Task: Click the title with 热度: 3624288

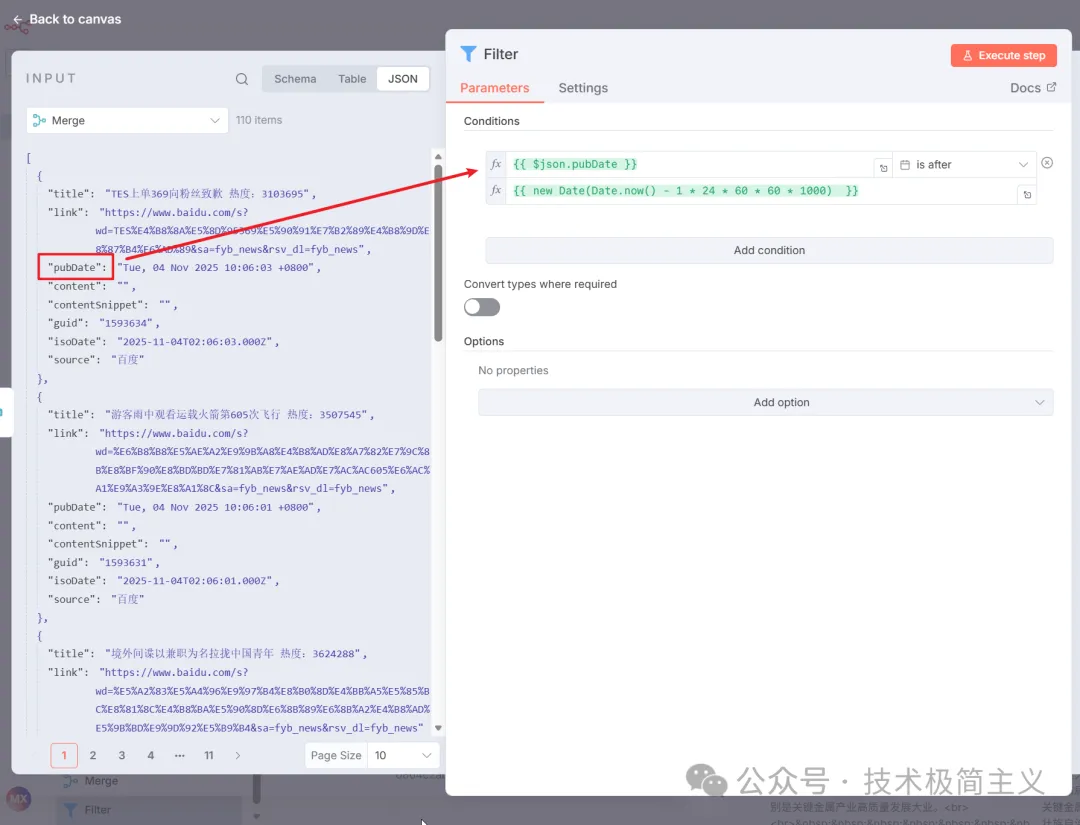Action: pos(233,654)
